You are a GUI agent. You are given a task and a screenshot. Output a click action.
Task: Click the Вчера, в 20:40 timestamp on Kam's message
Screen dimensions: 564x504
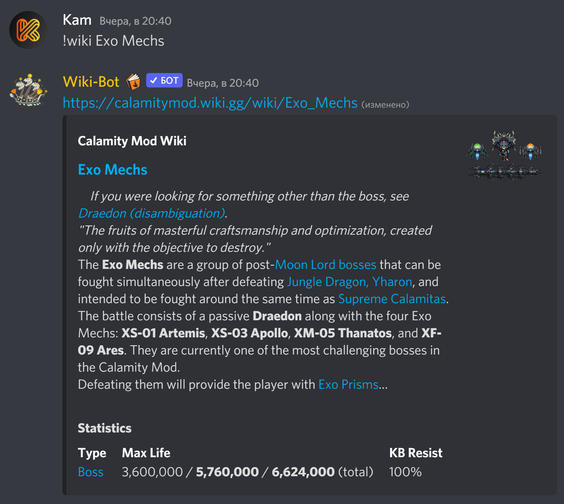pos(135,21)
